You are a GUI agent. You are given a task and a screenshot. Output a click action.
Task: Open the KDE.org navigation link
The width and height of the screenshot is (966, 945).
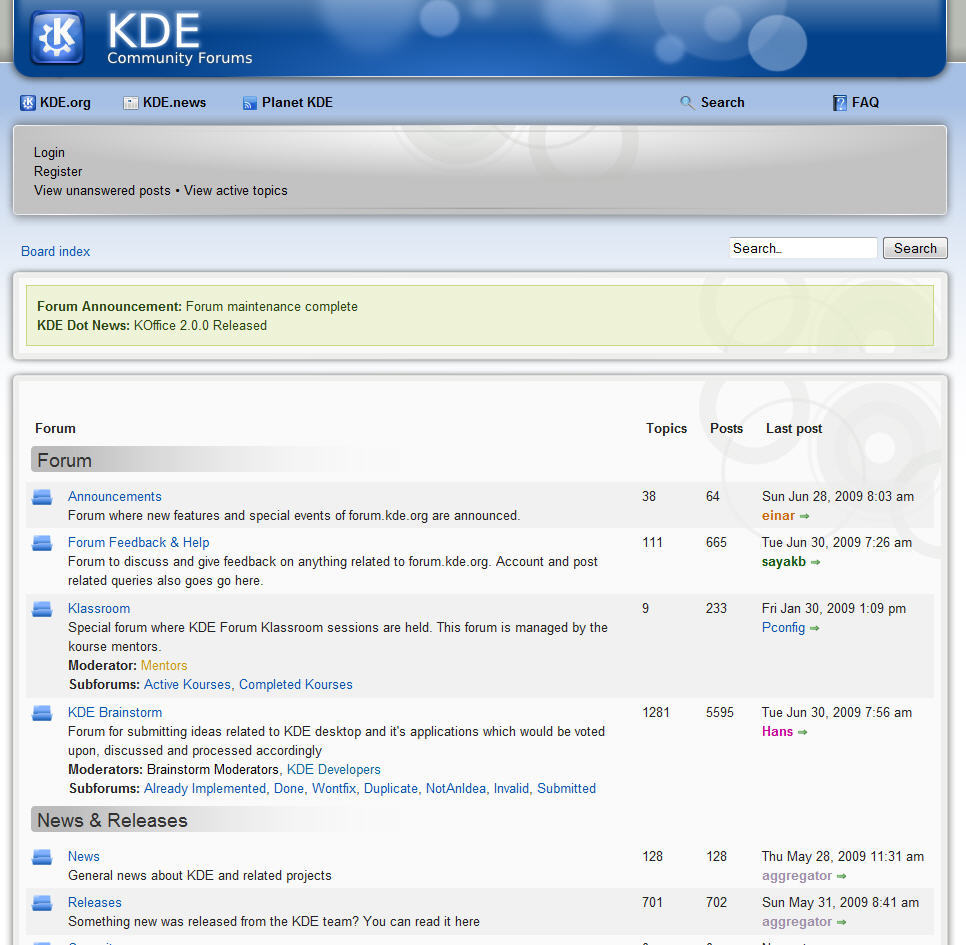(x=65, y=102)
